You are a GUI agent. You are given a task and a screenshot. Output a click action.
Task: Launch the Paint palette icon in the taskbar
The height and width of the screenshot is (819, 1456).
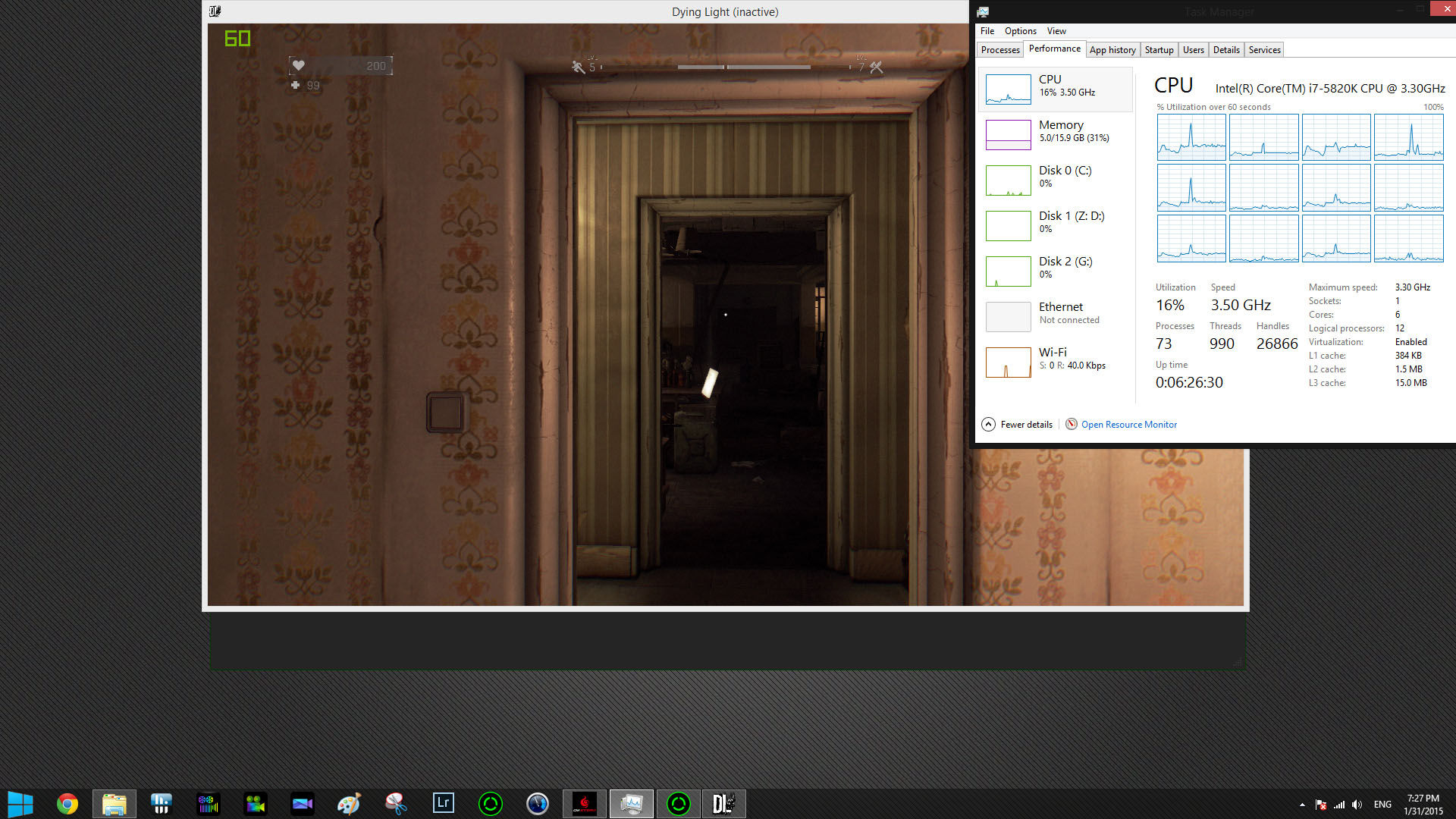(349, 804)
